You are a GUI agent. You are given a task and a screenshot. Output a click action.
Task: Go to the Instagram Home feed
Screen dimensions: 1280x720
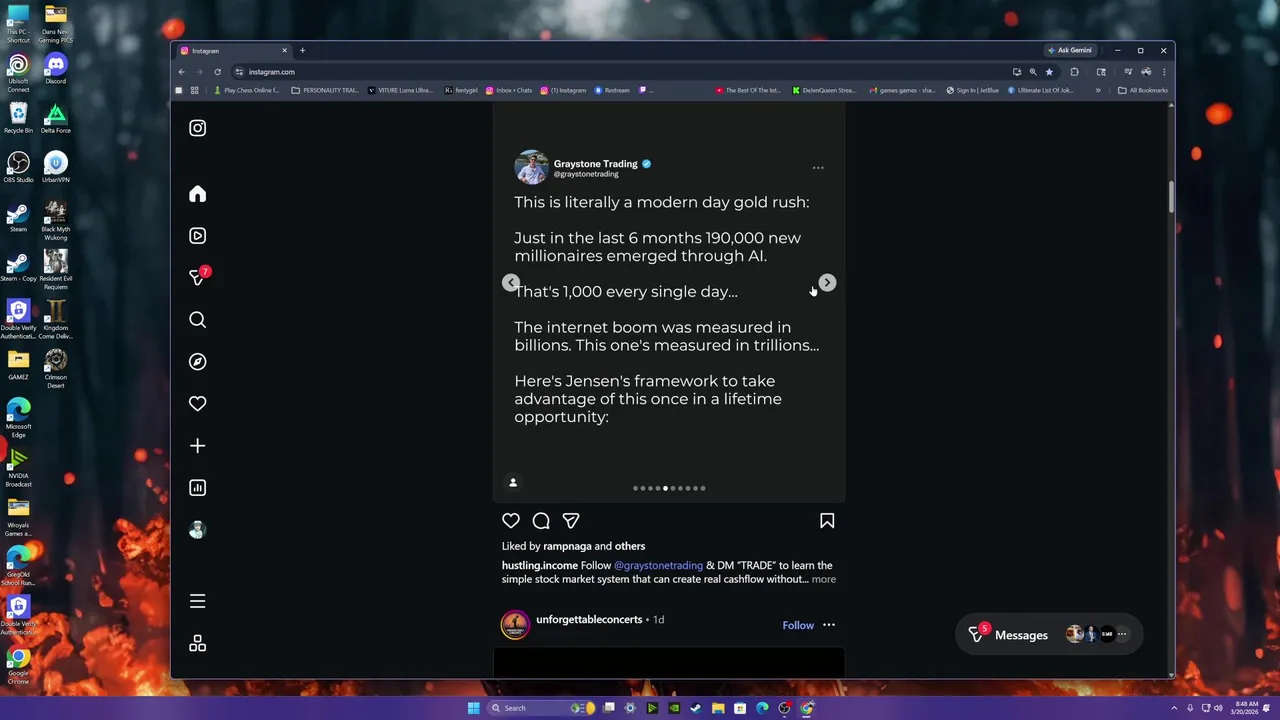tap(198, 194)
